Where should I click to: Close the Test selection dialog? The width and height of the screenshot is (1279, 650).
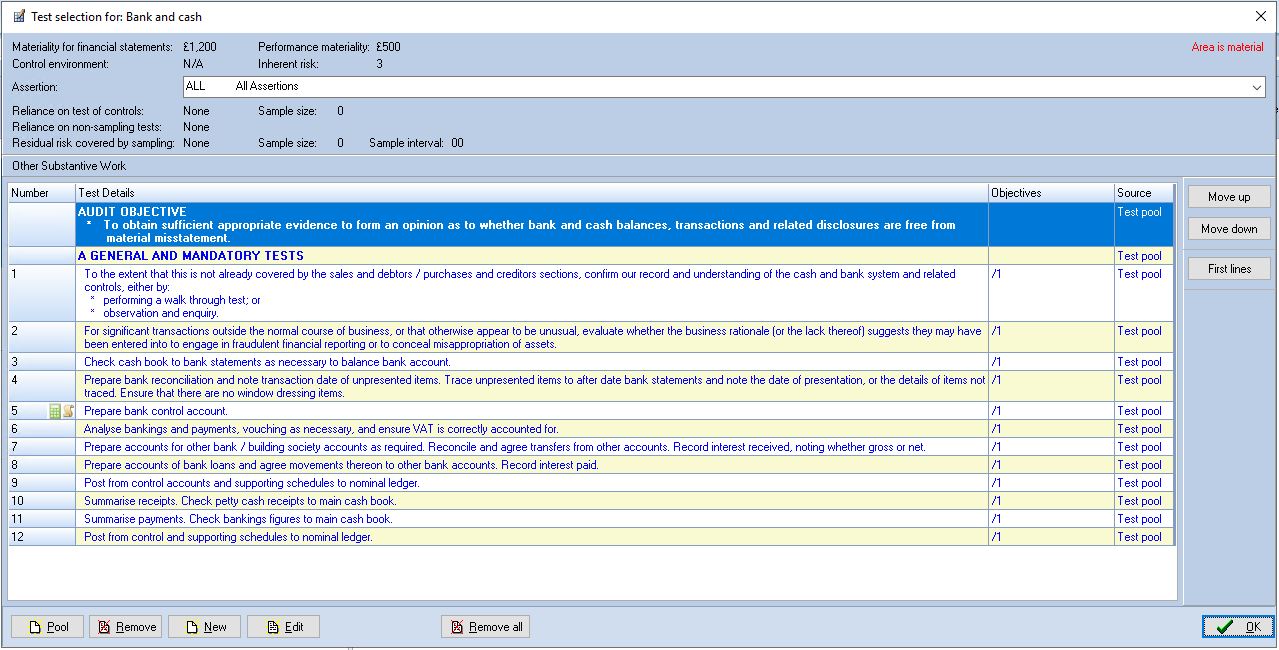point(1260,16)
